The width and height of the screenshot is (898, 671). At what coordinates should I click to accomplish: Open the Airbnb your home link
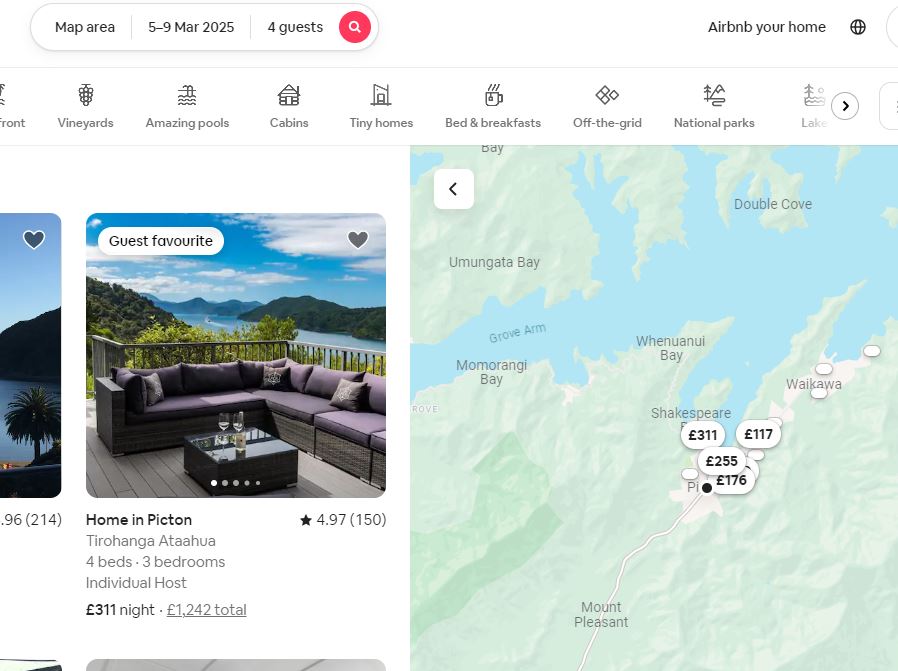(x=766, y=27)
